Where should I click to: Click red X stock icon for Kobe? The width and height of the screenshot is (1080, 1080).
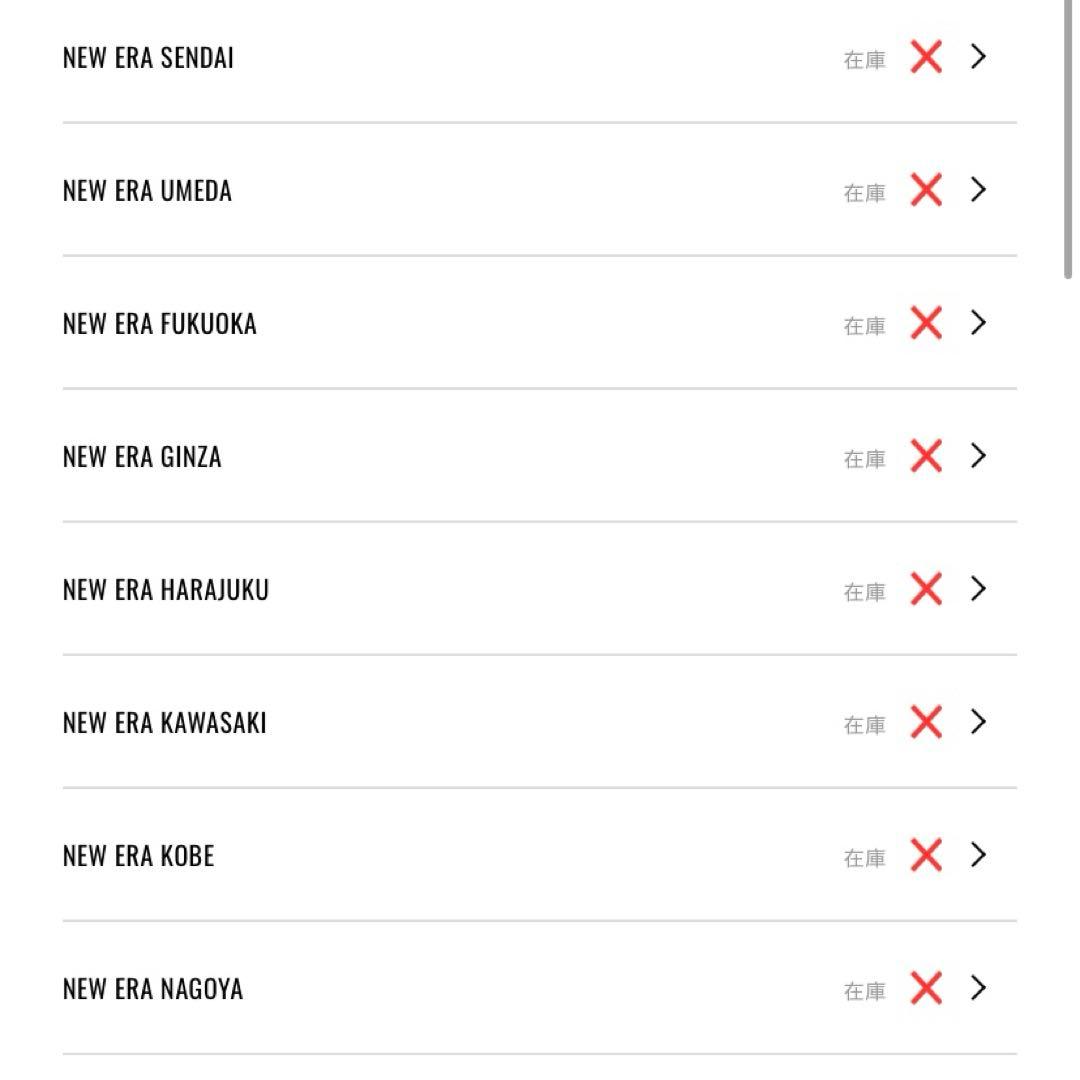pos(926,855)
